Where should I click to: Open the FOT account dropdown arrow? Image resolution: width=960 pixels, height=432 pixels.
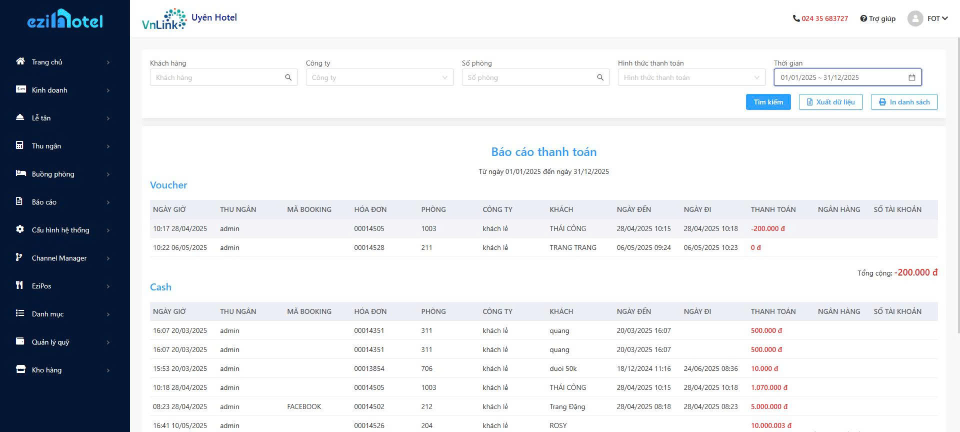click(x=945, y=19)
